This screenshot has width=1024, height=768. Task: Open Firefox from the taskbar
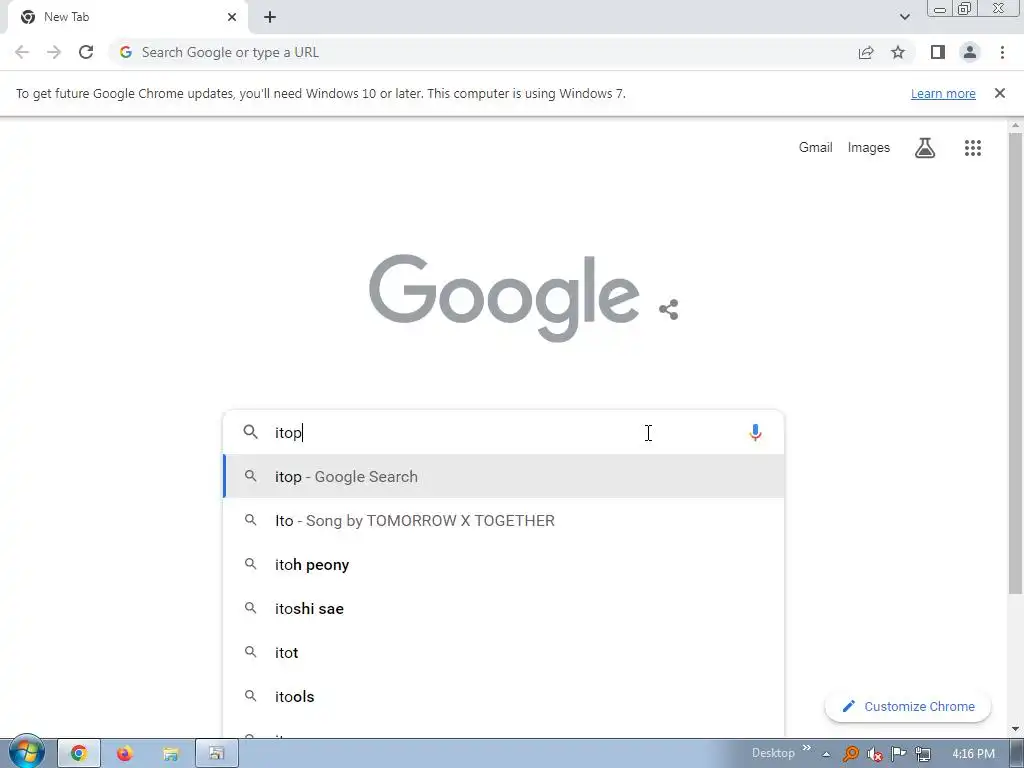(x=124, y=754)
